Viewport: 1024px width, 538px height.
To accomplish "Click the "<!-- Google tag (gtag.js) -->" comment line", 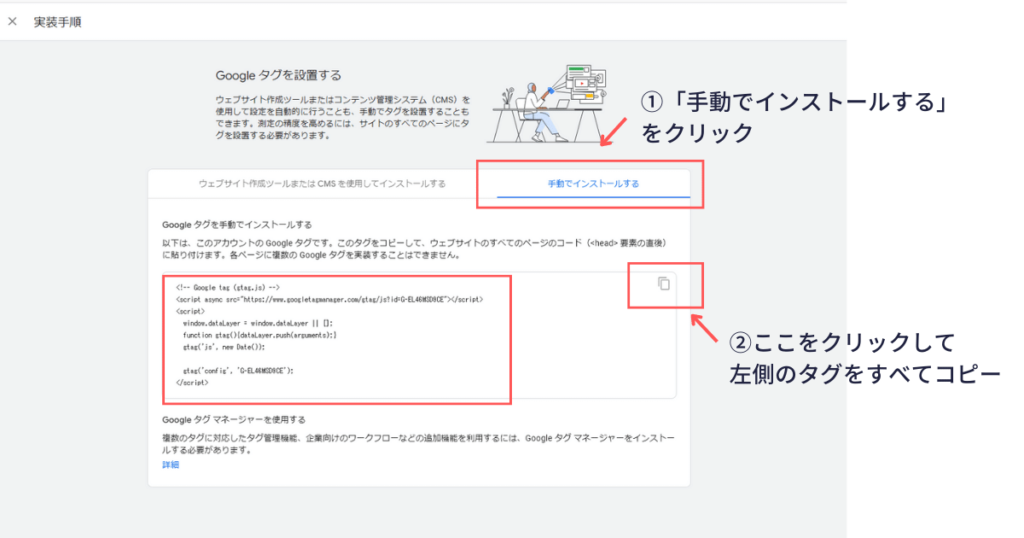I will pos(227,287).
